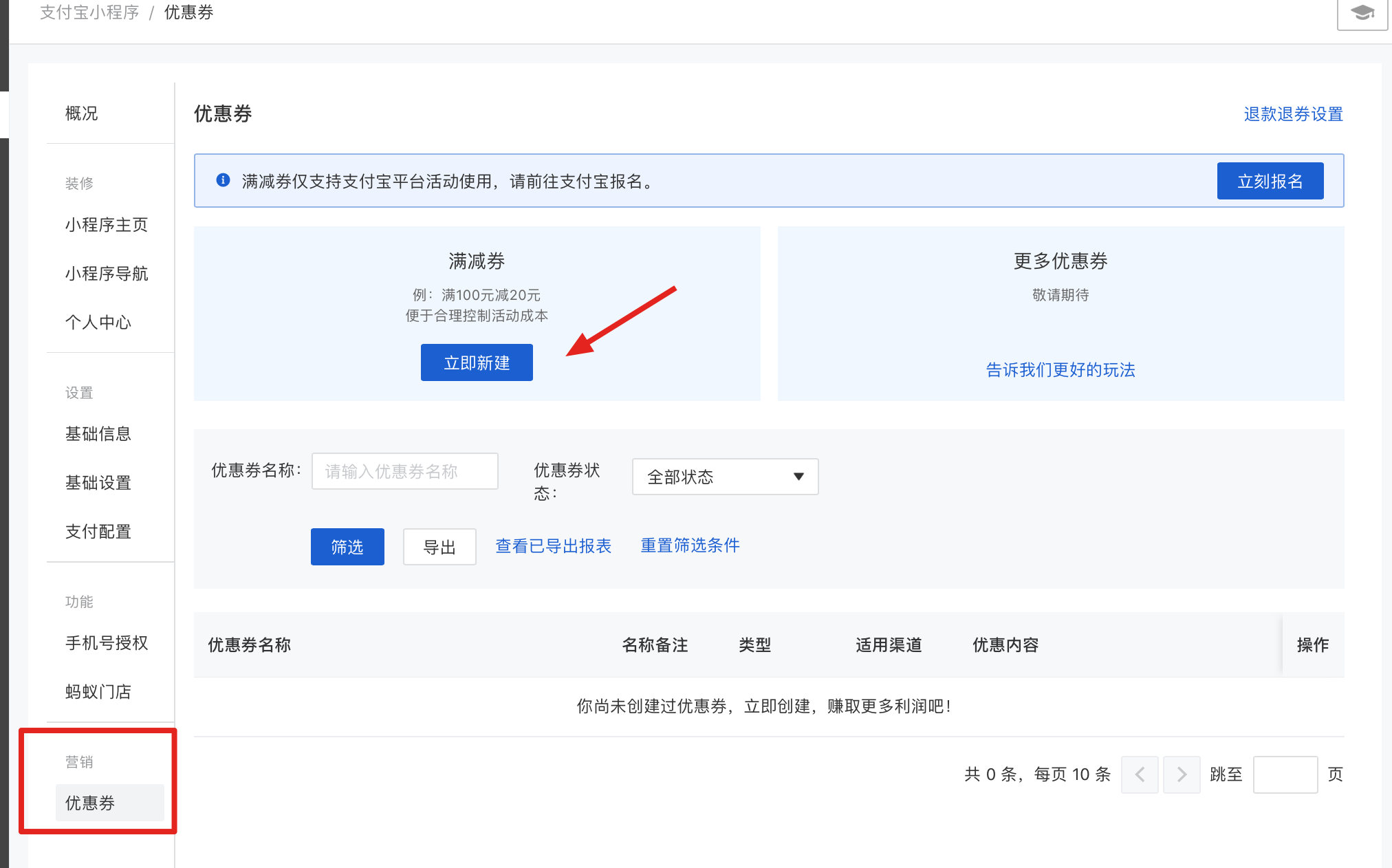
Task: Click the 名称备注 column header
Action: pyautogui.click(x=655, y=645)
